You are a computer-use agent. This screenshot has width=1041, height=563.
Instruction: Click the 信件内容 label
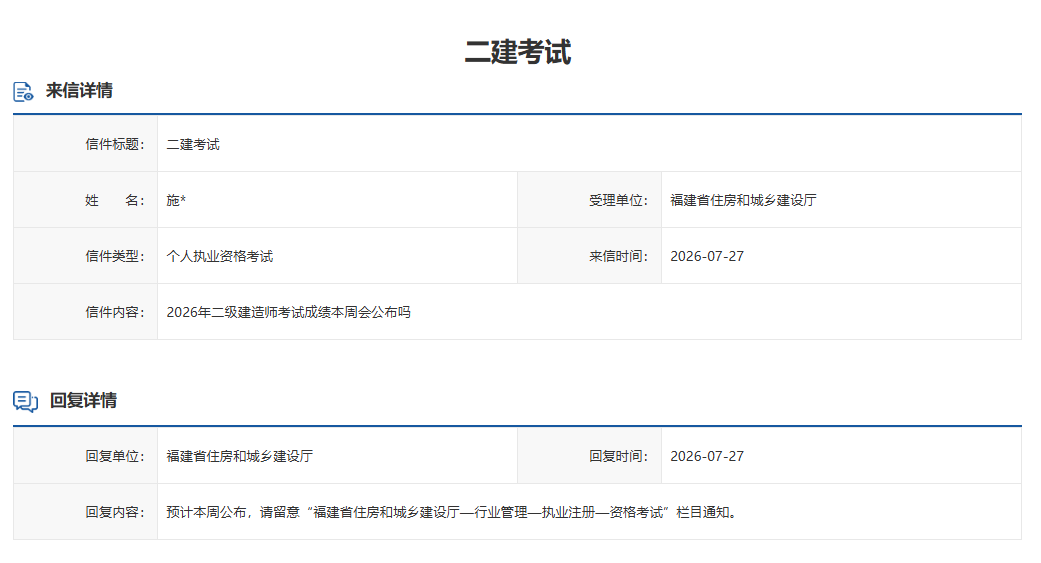pyautogui.click(x=115, y=312)
